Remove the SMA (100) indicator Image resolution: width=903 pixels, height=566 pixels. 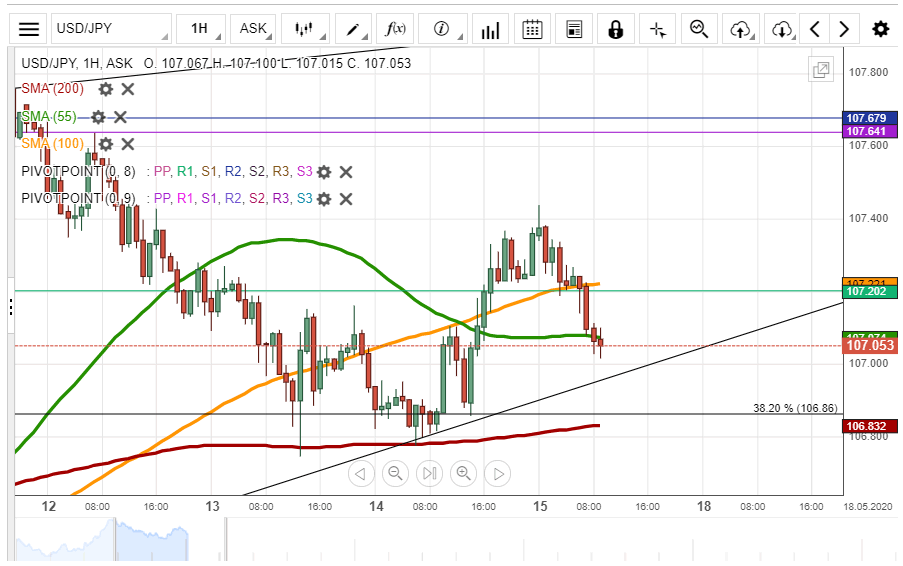[x=128, y=144]
